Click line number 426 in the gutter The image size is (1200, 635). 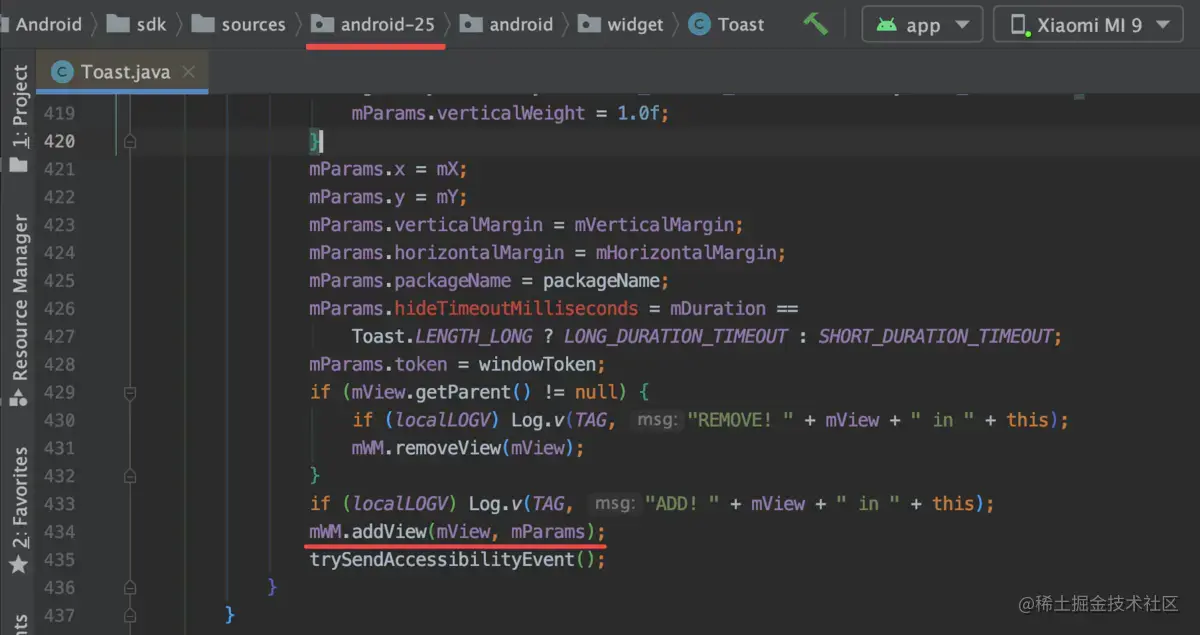(x=59, y=308)
